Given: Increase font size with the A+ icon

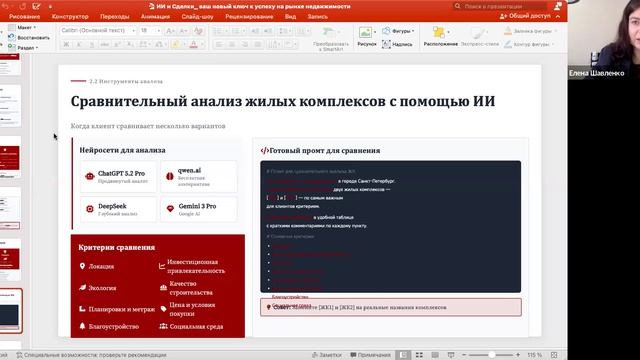Looking at the screenshot, I should click(x=171, y=31).
